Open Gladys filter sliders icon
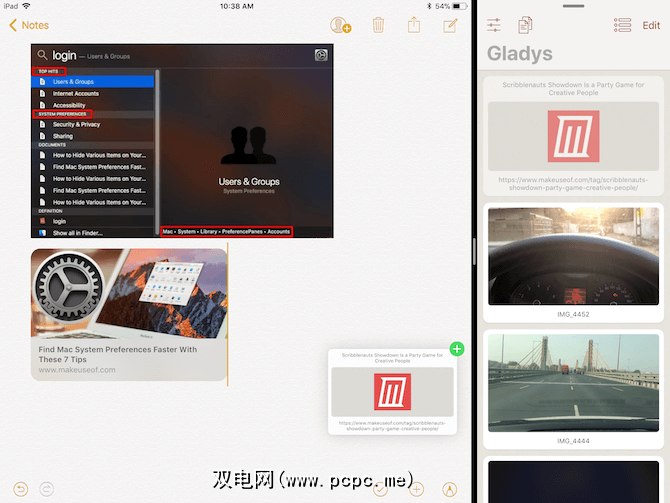This screenshot has width=670, height=503. point(494,25)
